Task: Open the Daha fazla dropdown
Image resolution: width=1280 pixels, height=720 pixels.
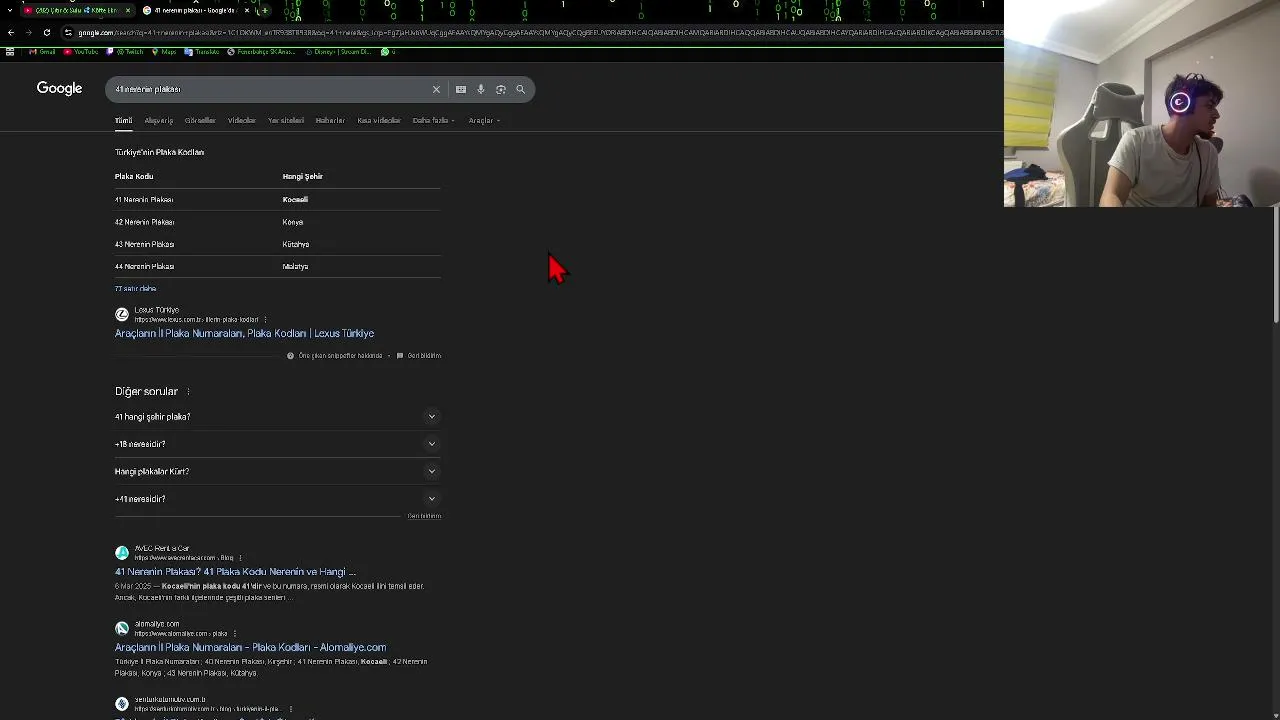Action: tap(433, 120)
